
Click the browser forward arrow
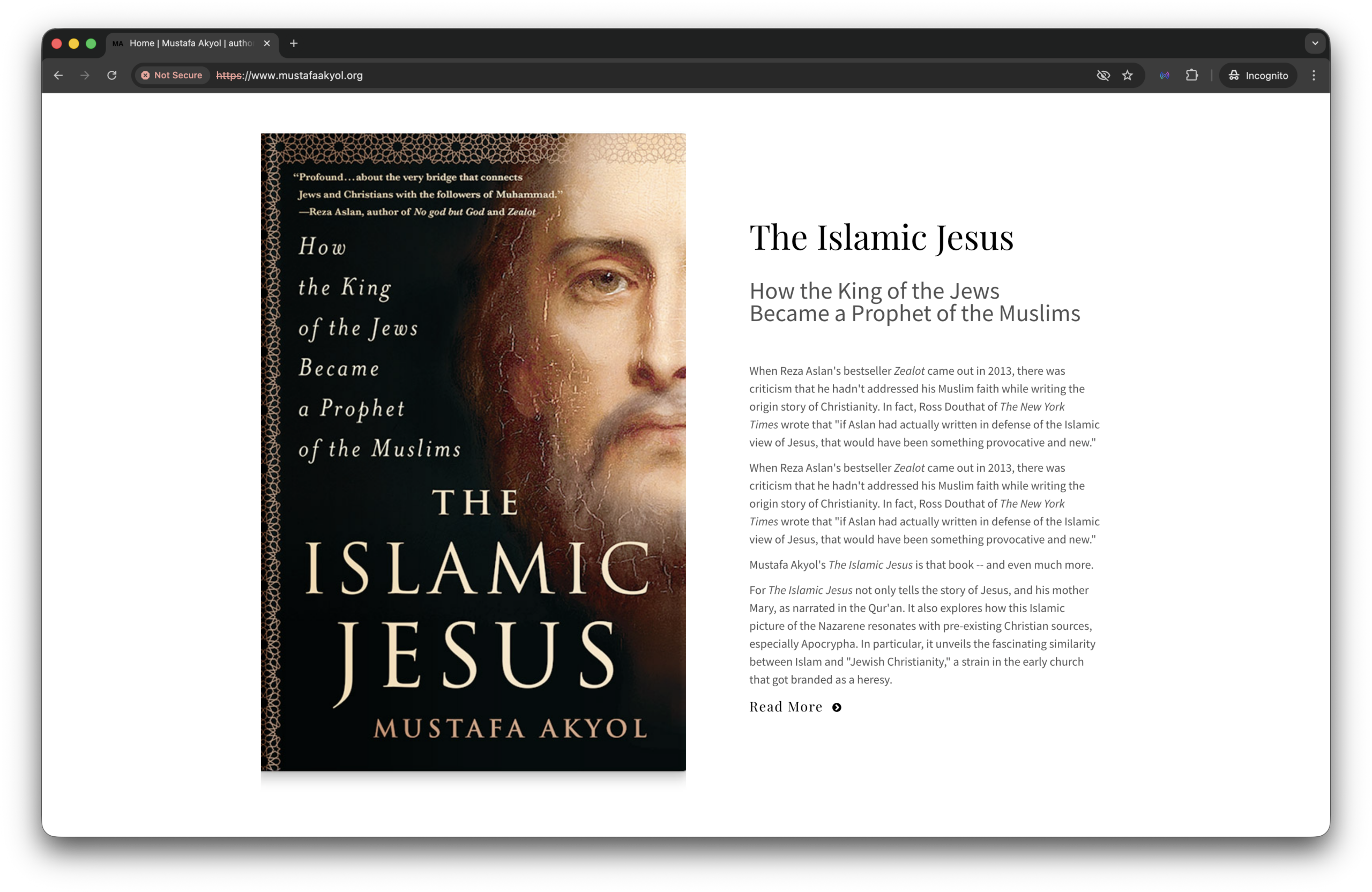[85, 76]
